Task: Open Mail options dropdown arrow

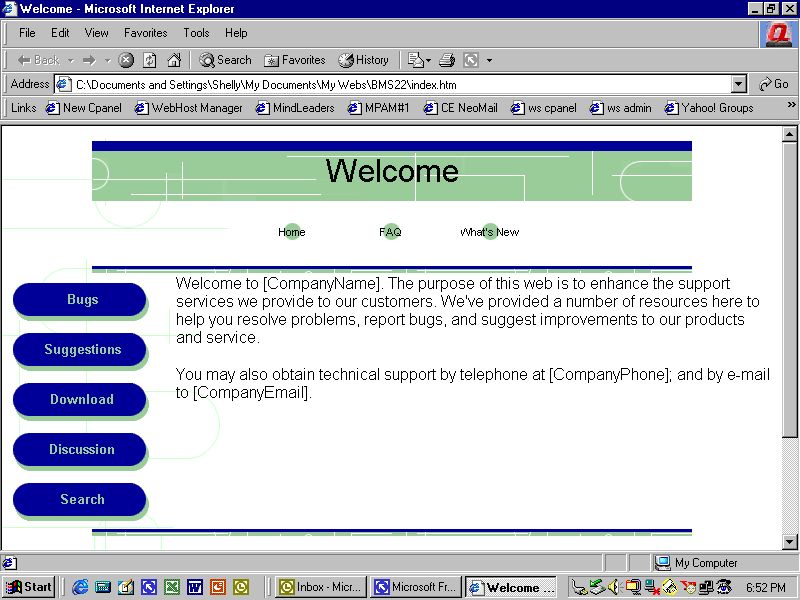Action: (x=428, y=61)
